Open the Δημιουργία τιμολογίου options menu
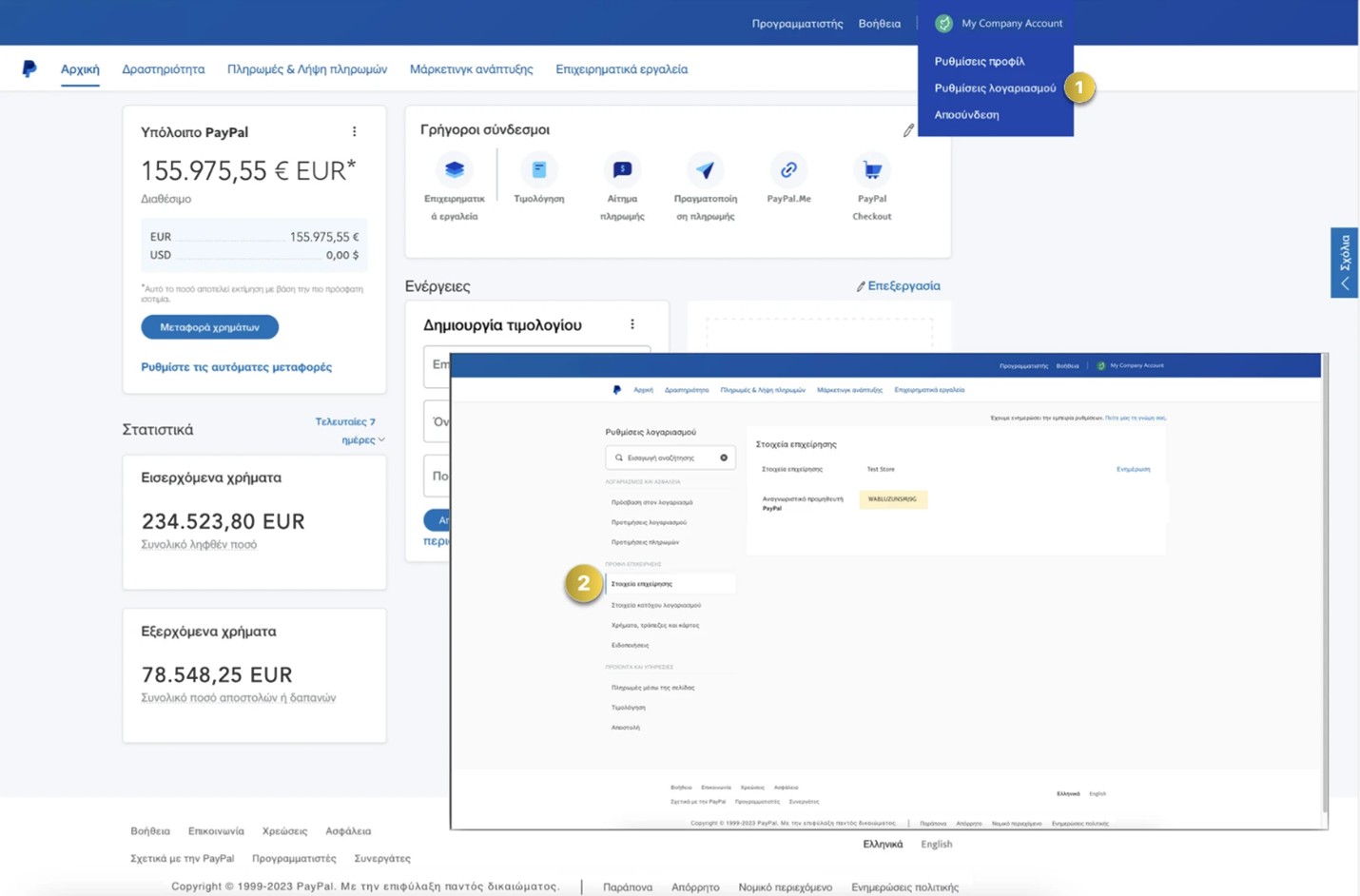1360x896 pixels. tap(632, 323)
